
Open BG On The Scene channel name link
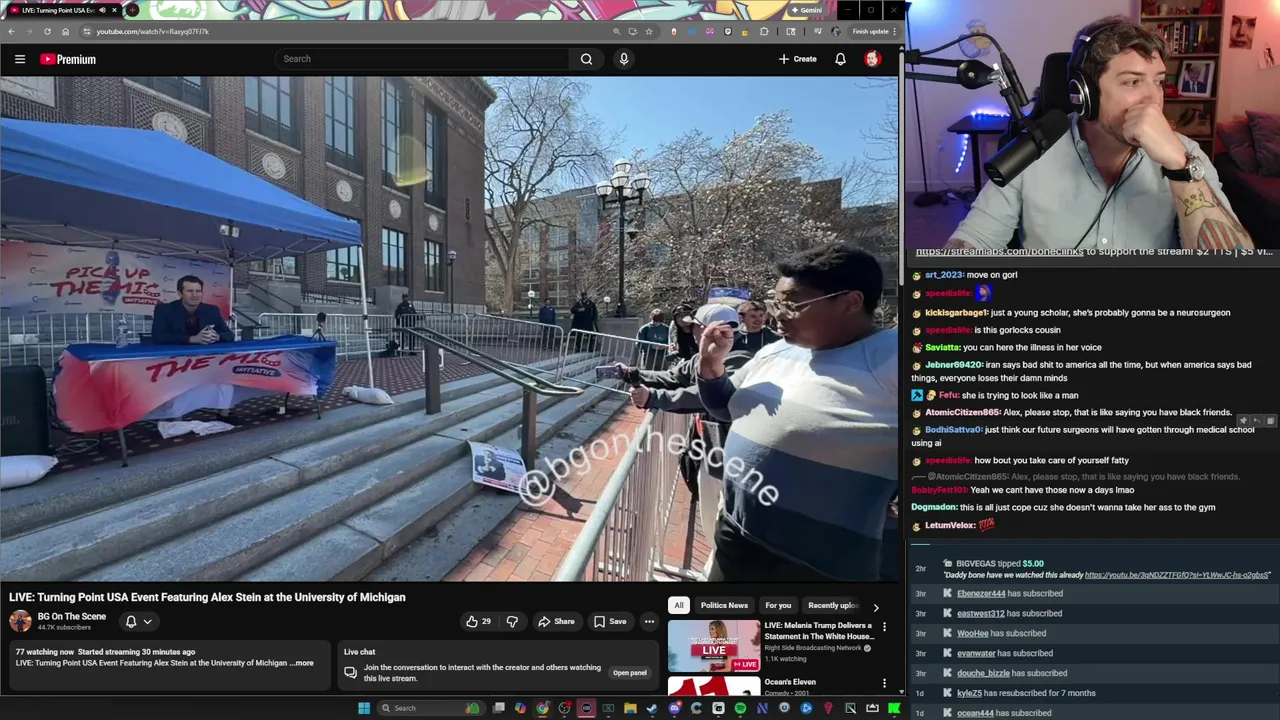[x=72, y=616]
